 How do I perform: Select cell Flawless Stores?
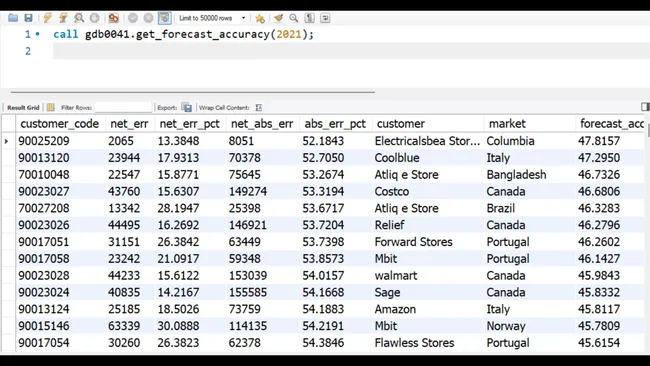tap(414, 343)
